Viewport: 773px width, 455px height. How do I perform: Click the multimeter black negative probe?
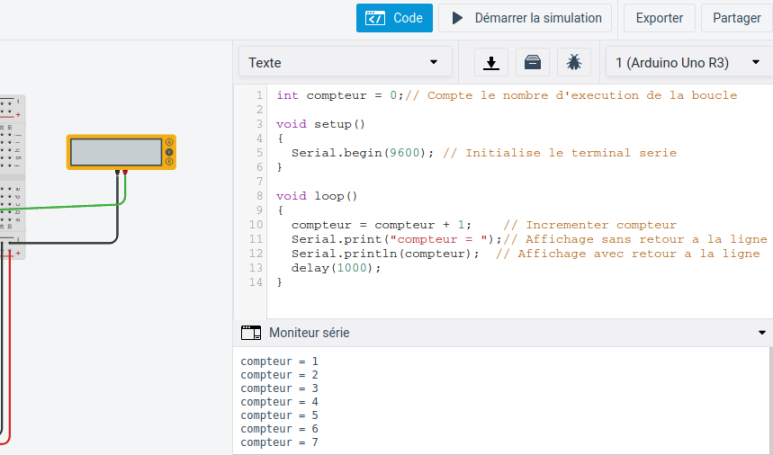[x=118, y=174]
